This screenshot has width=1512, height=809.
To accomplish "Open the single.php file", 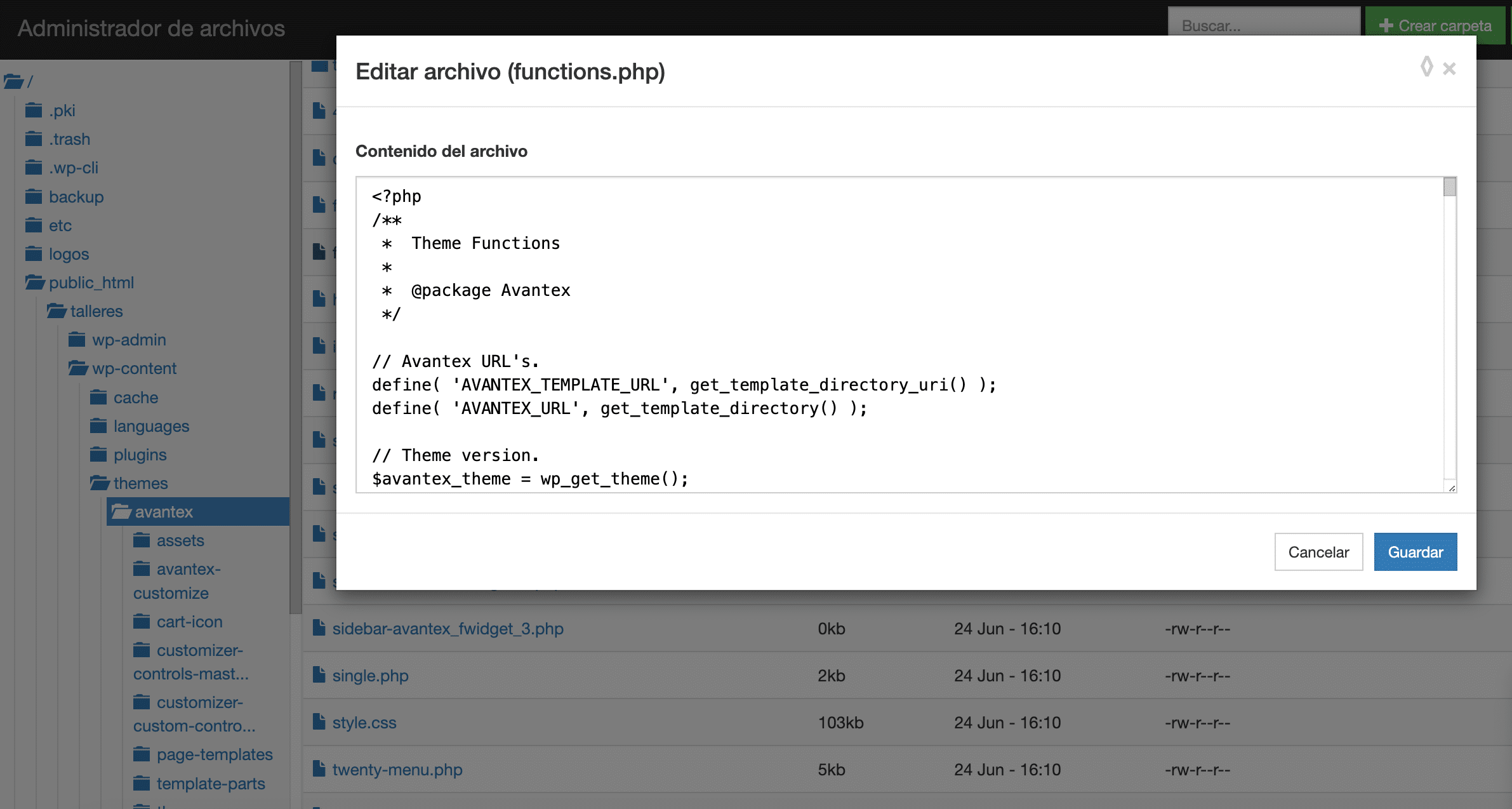I will [369, 676].
